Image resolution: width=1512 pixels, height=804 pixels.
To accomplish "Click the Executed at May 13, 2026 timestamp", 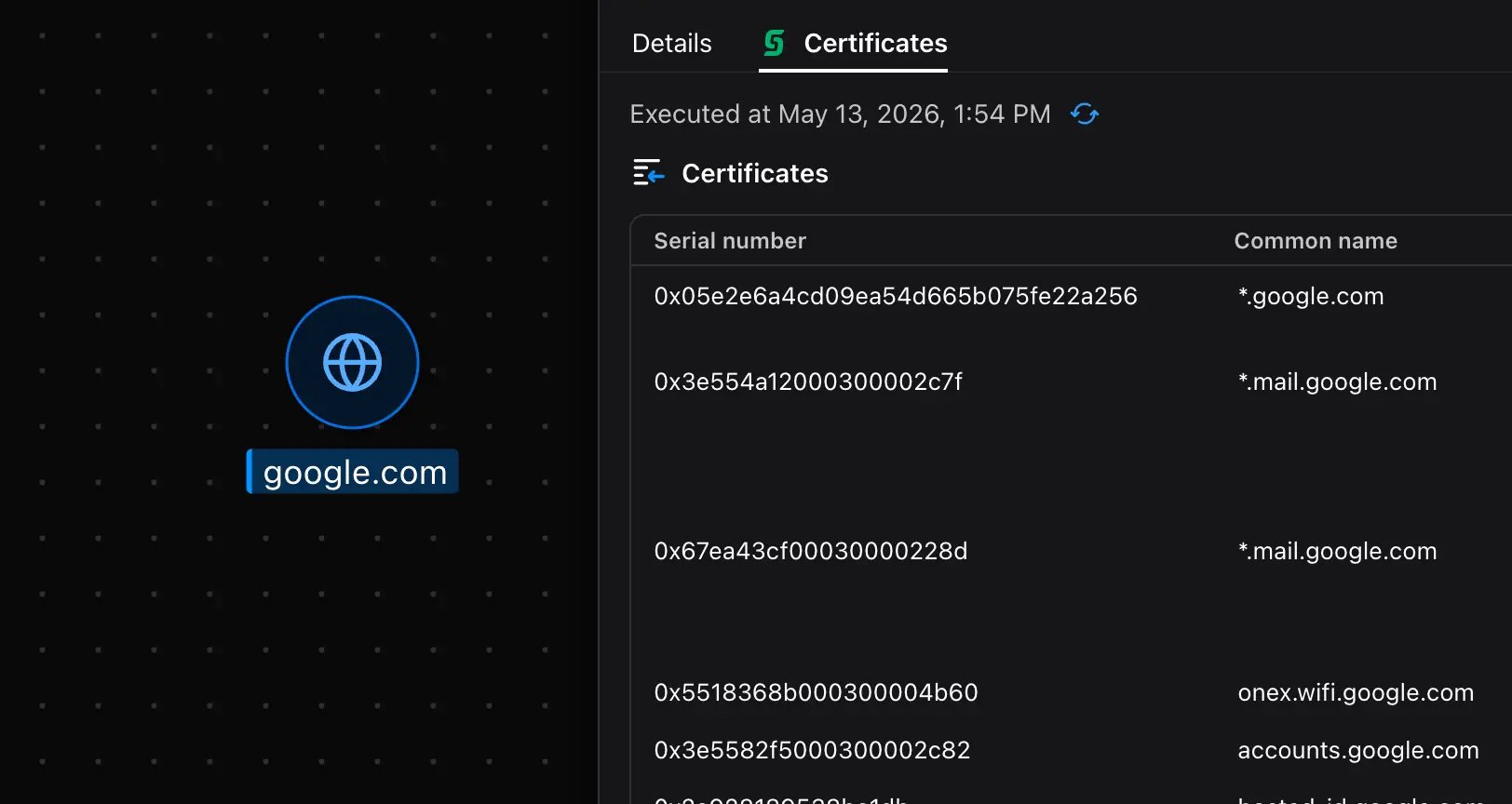I will (x=840, y=114).
